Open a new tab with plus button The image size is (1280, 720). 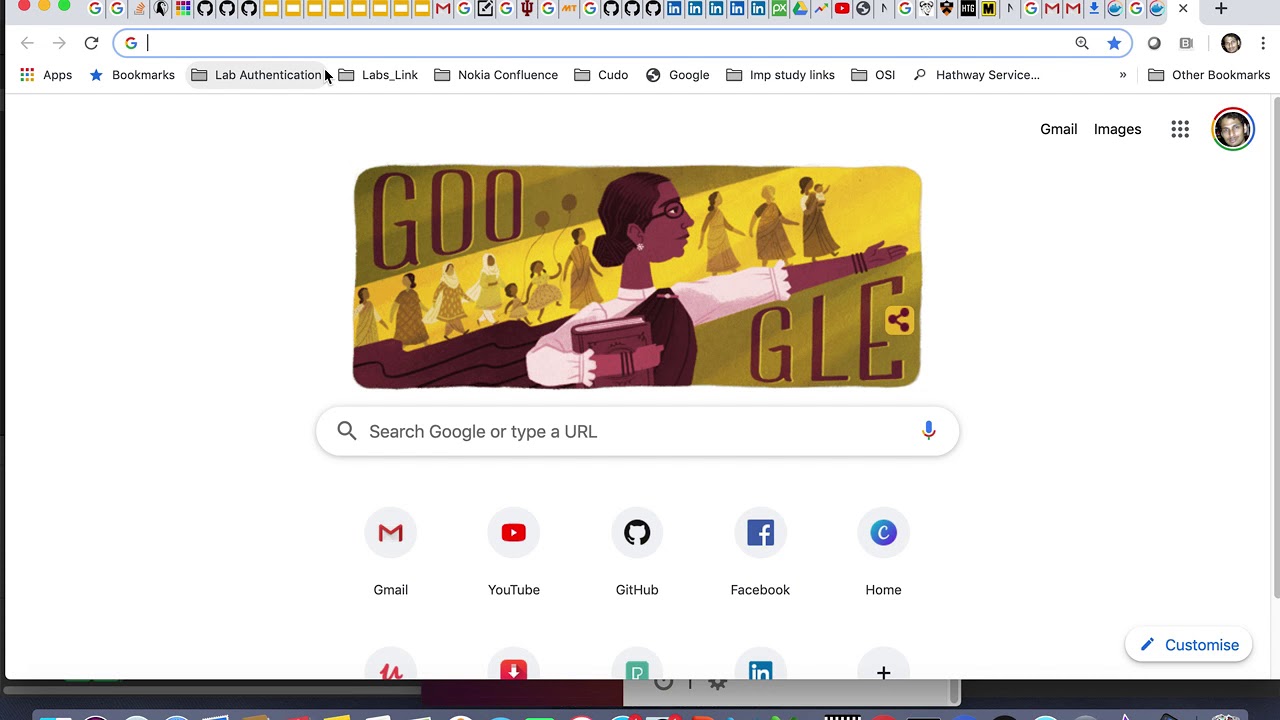tap(1221, 9)
